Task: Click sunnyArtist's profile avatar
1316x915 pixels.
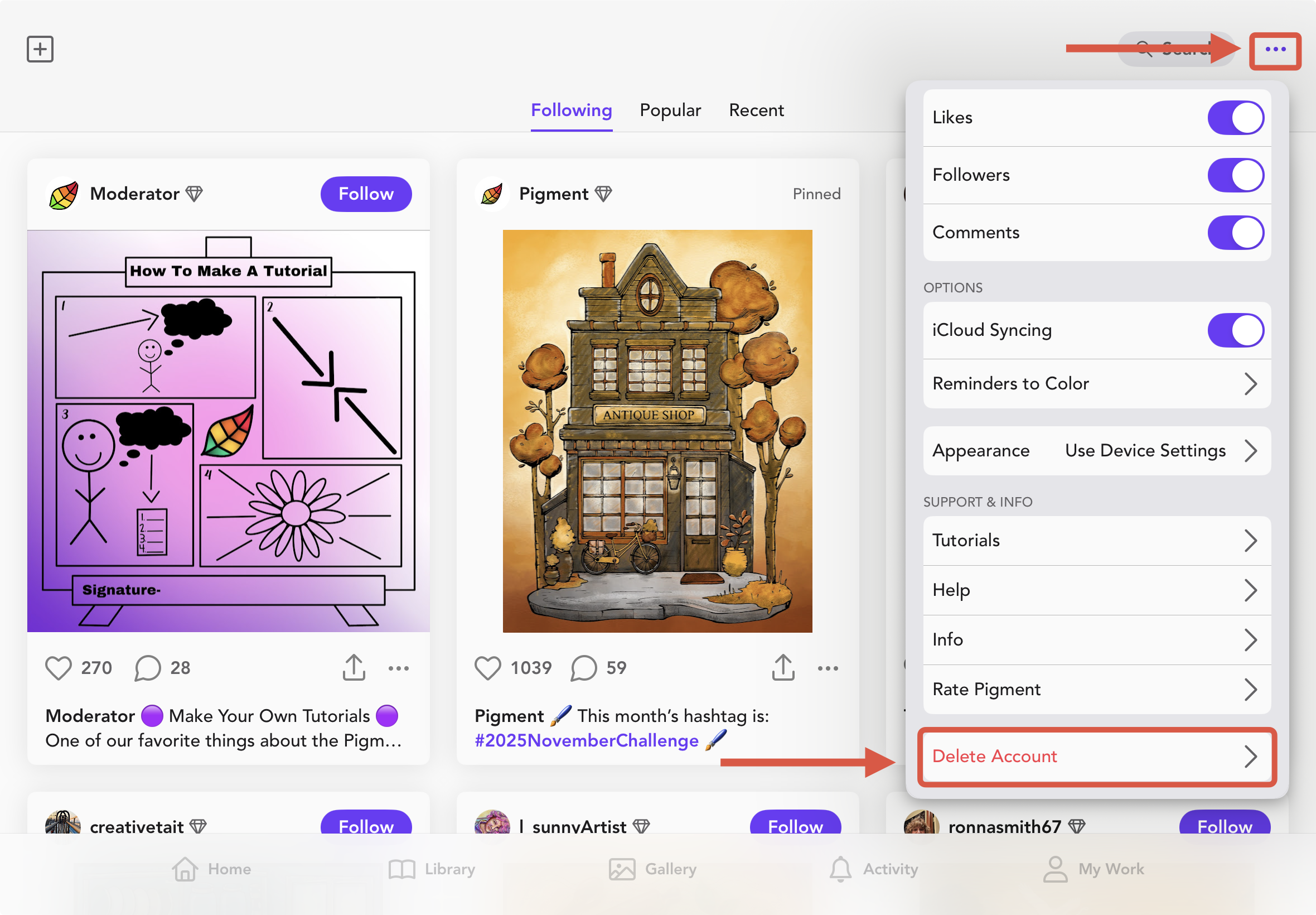Action: point(492,823)
